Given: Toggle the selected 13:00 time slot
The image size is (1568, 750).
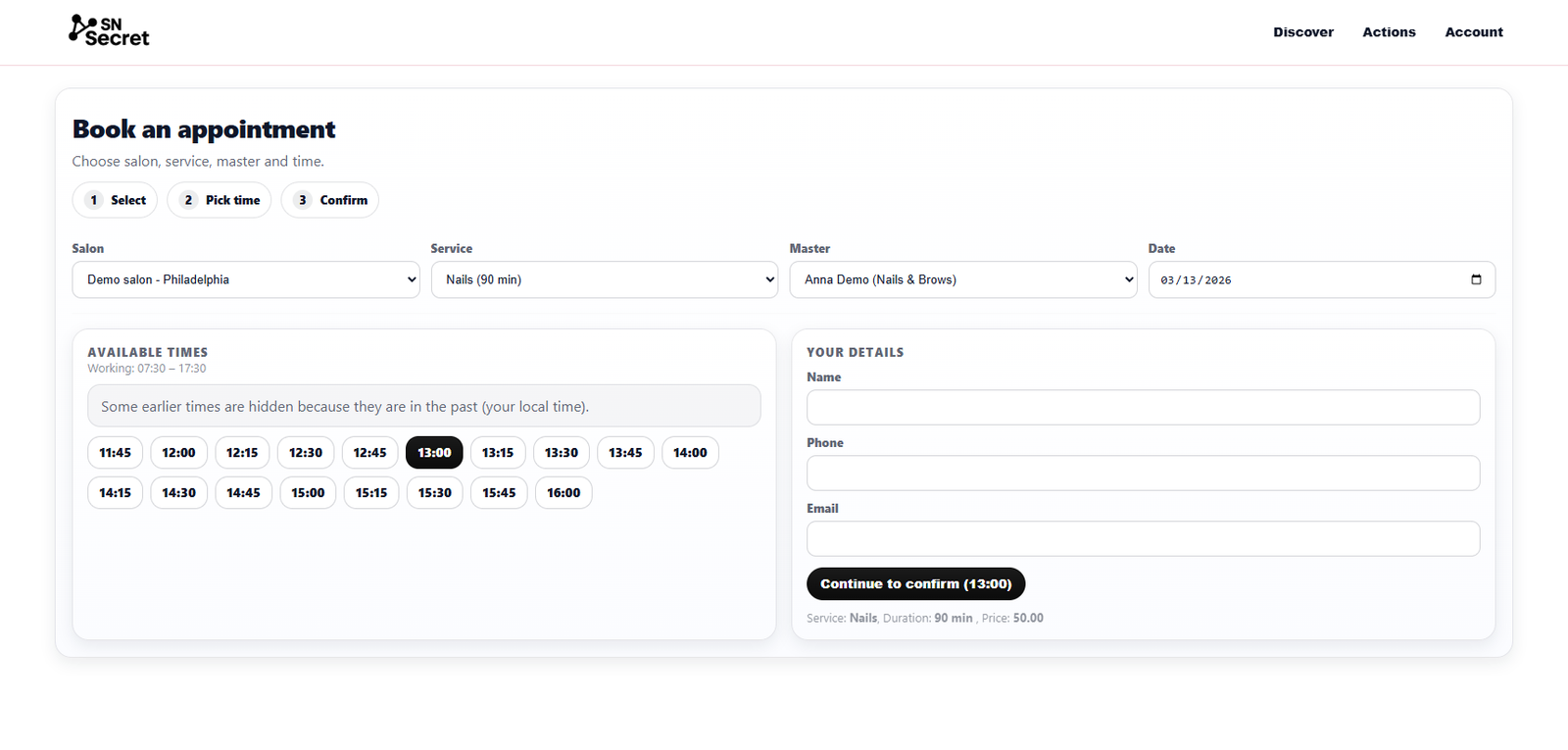Looking at the screenshot, I should tap(434, 453).
